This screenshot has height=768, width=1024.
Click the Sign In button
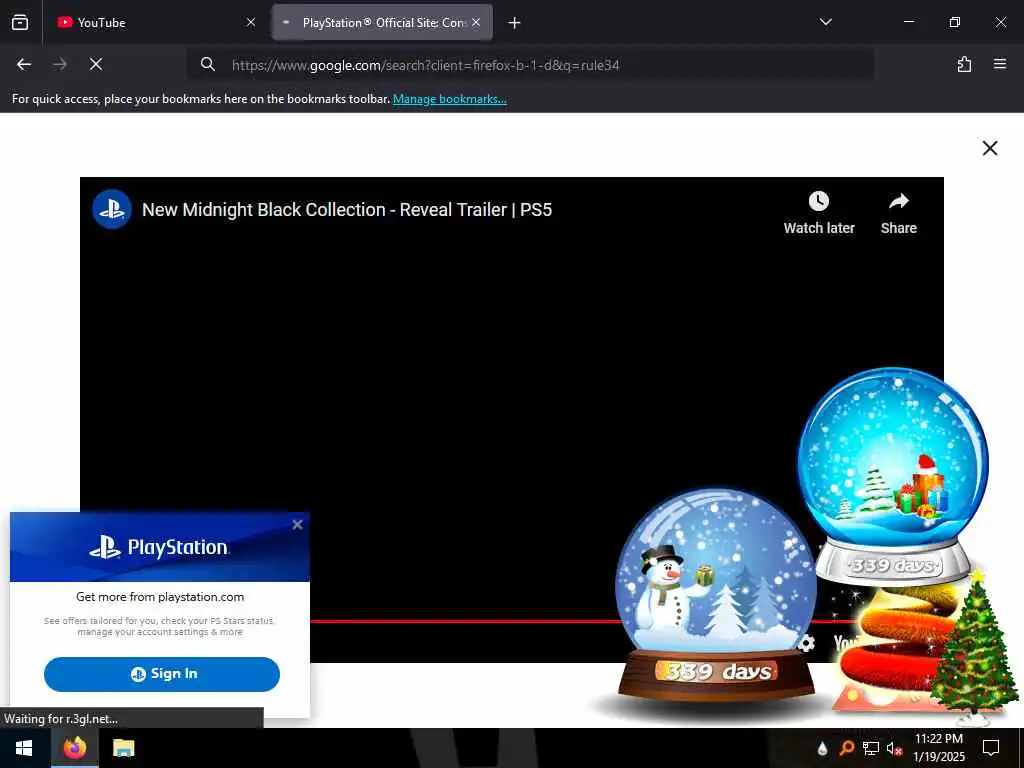[162, 674]
